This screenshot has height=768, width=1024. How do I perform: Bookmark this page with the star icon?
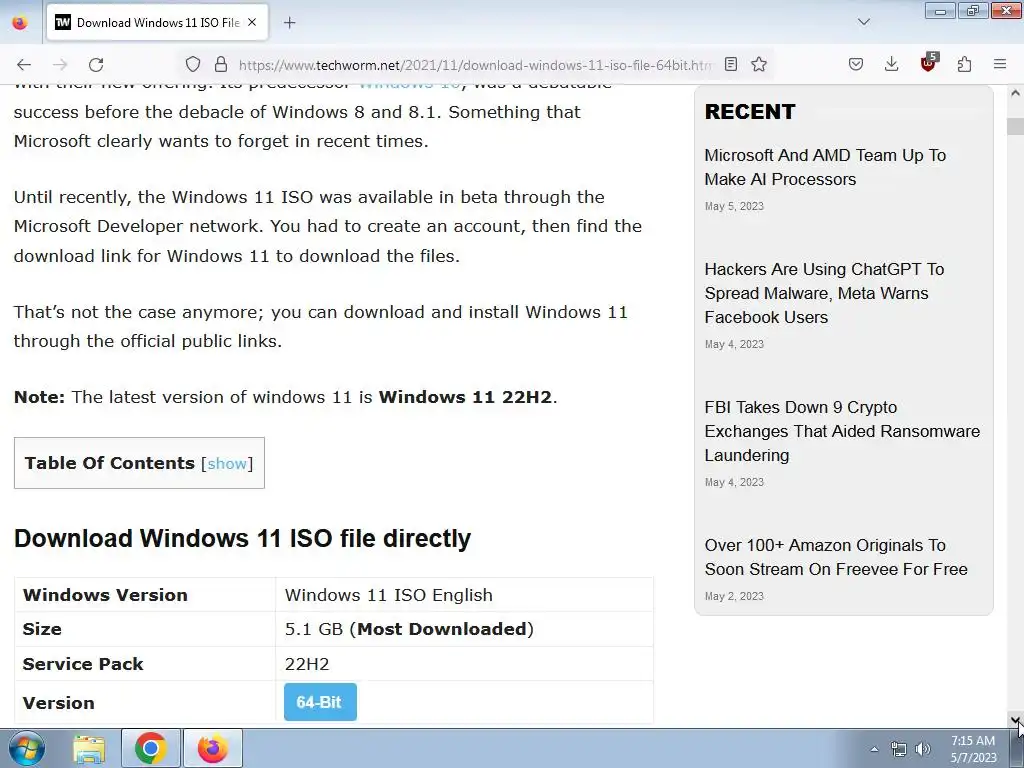(759, 65)
